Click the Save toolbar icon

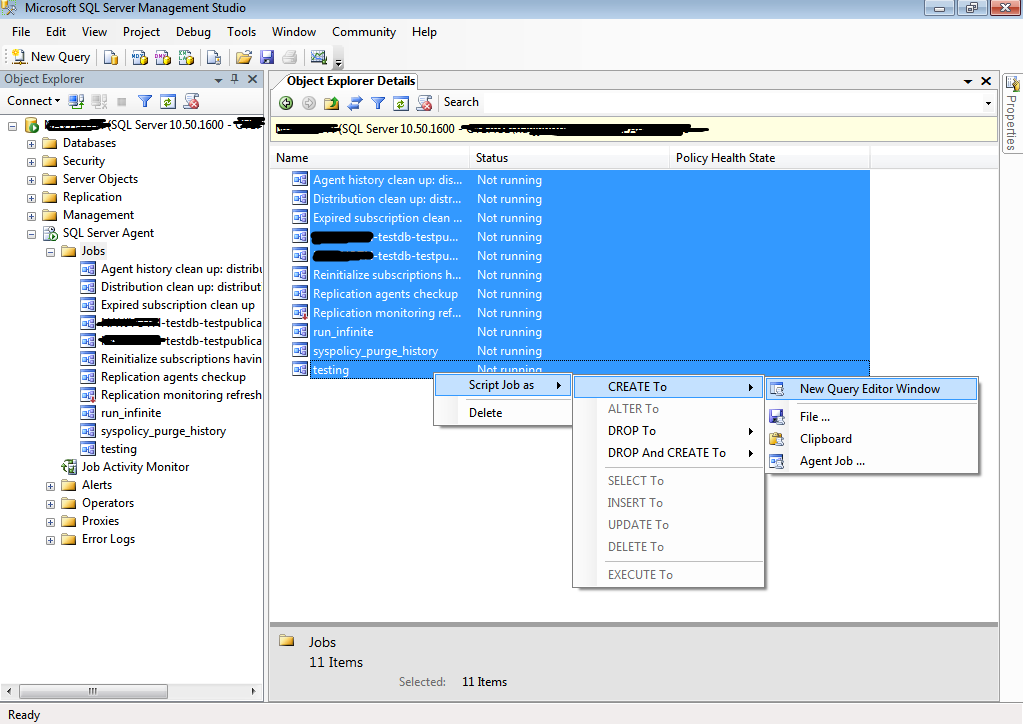tap(268, 57)
